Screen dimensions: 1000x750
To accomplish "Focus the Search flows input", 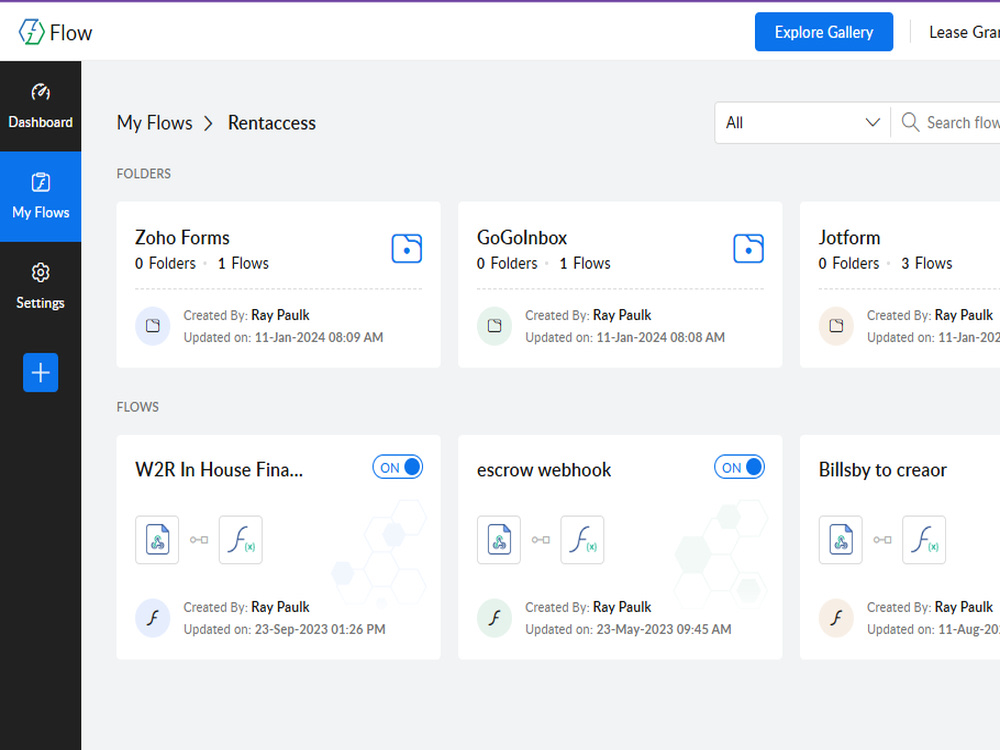I will (x=963, y=122).
